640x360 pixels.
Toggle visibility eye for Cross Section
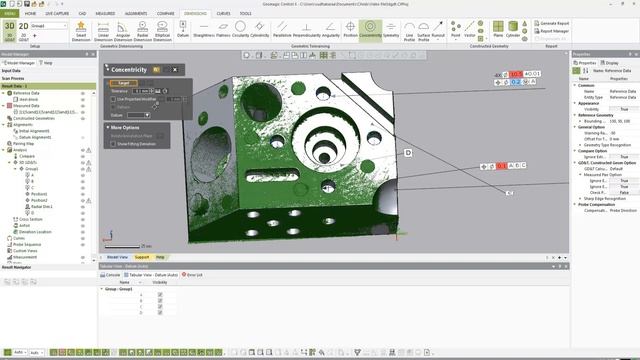pos(83,219)
